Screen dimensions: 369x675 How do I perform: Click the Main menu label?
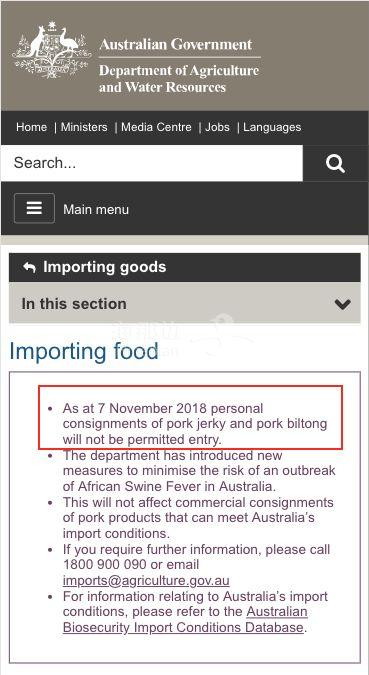[x=96, y=210]
